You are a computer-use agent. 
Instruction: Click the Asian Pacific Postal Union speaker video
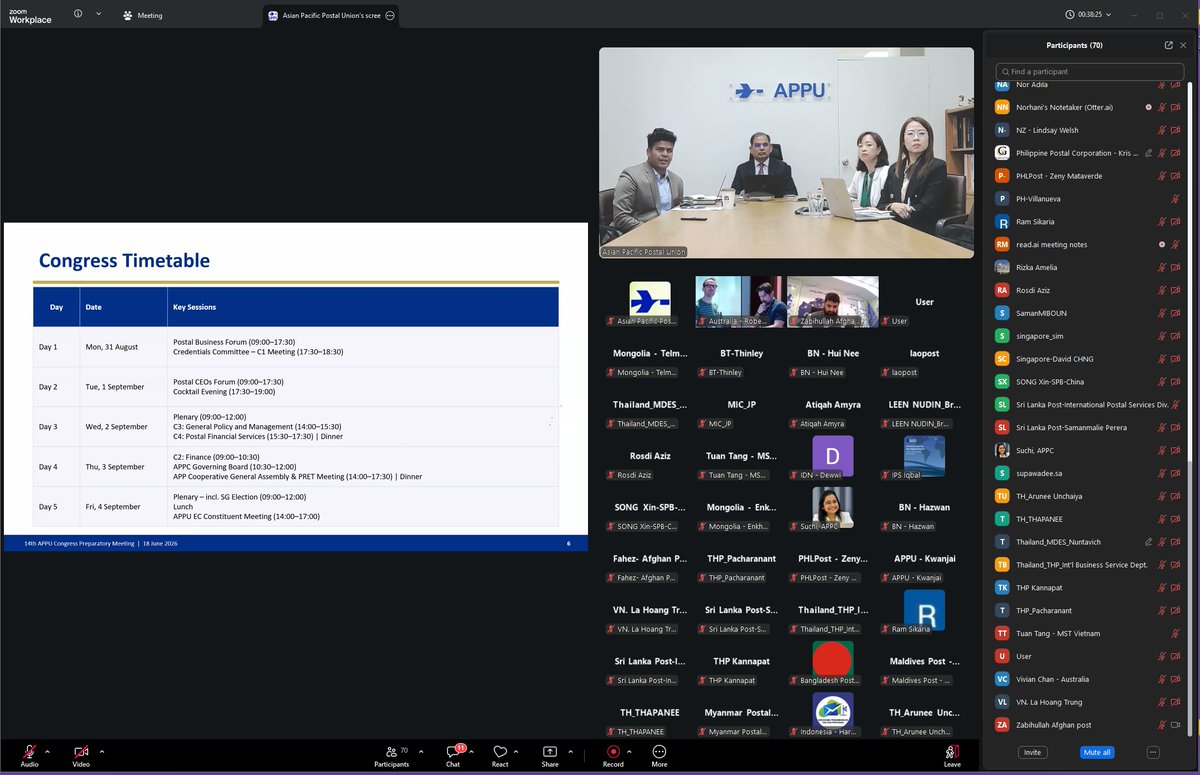(x=786, y=153)
